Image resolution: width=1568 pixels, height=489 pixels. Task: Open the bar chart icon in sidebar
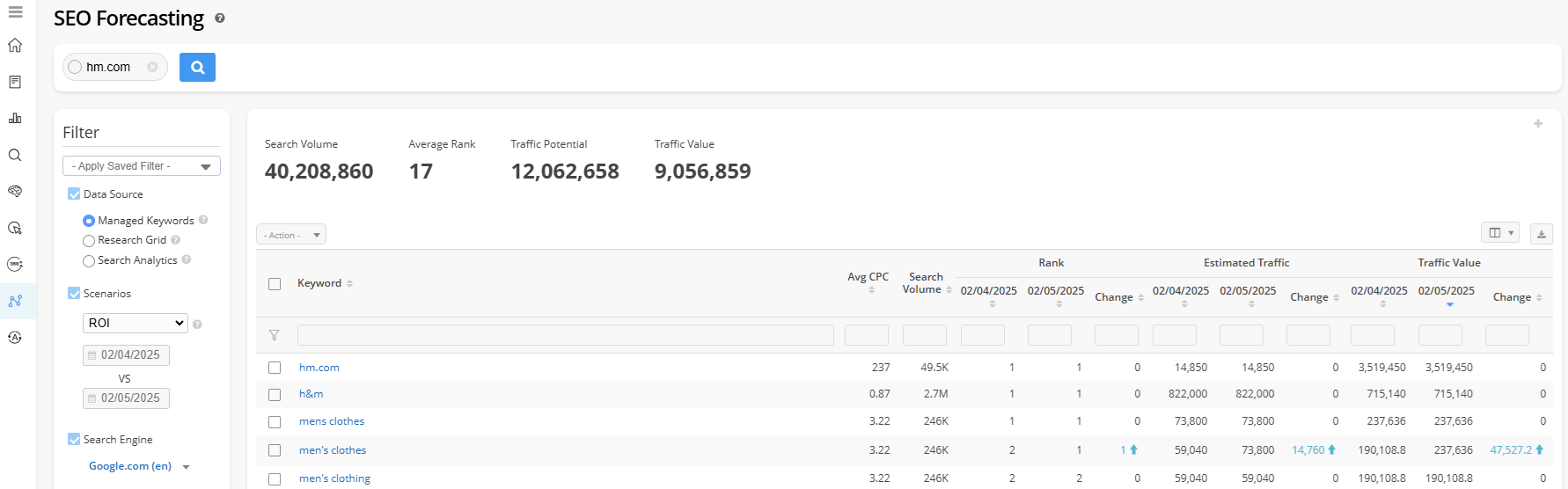pyautogui.click(x=15, y=119)
